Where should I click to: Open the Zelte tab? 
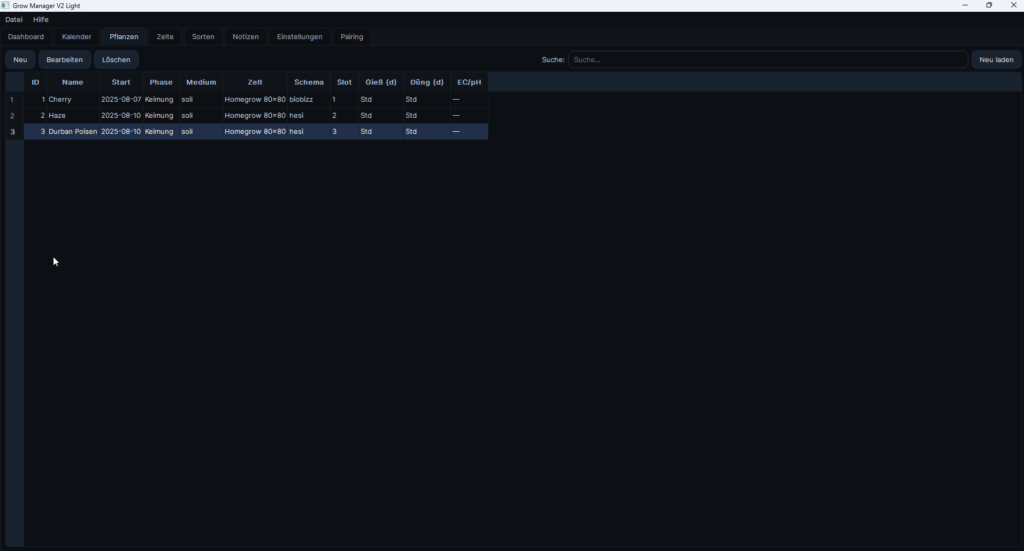click(165, 37)
